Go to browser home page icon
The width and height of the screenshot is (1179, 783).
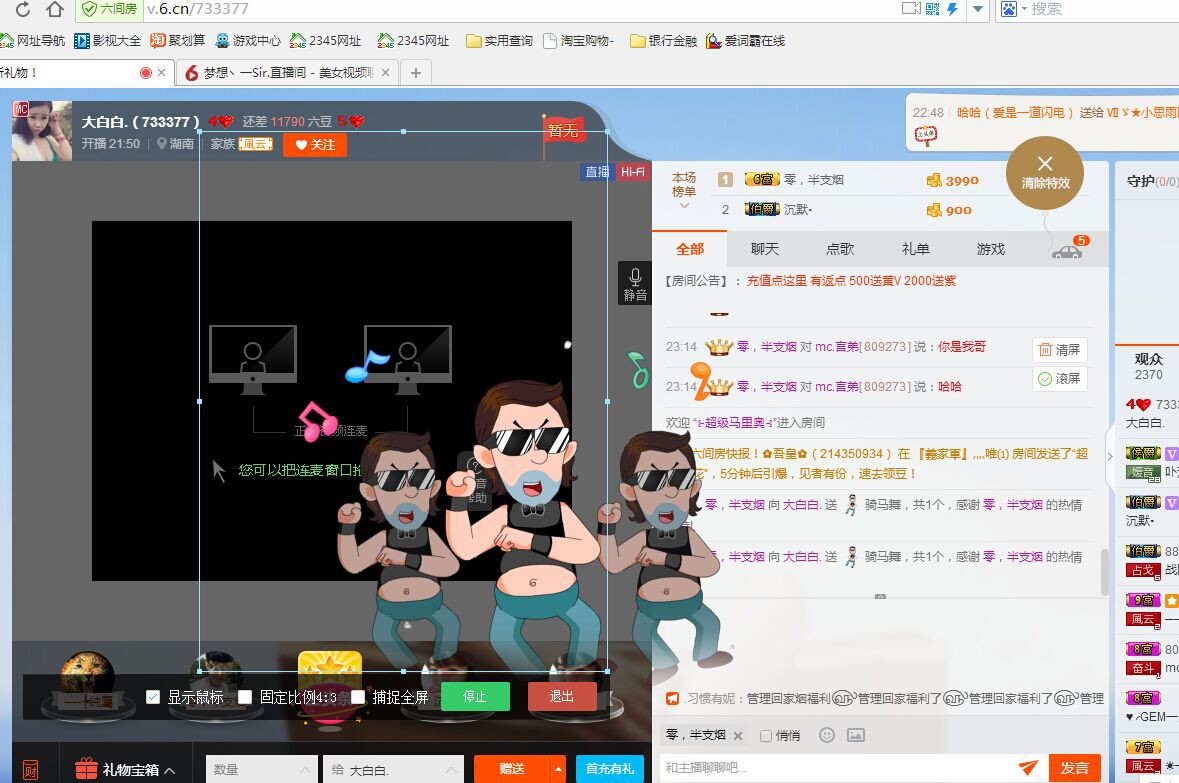(x=55, y=9)
